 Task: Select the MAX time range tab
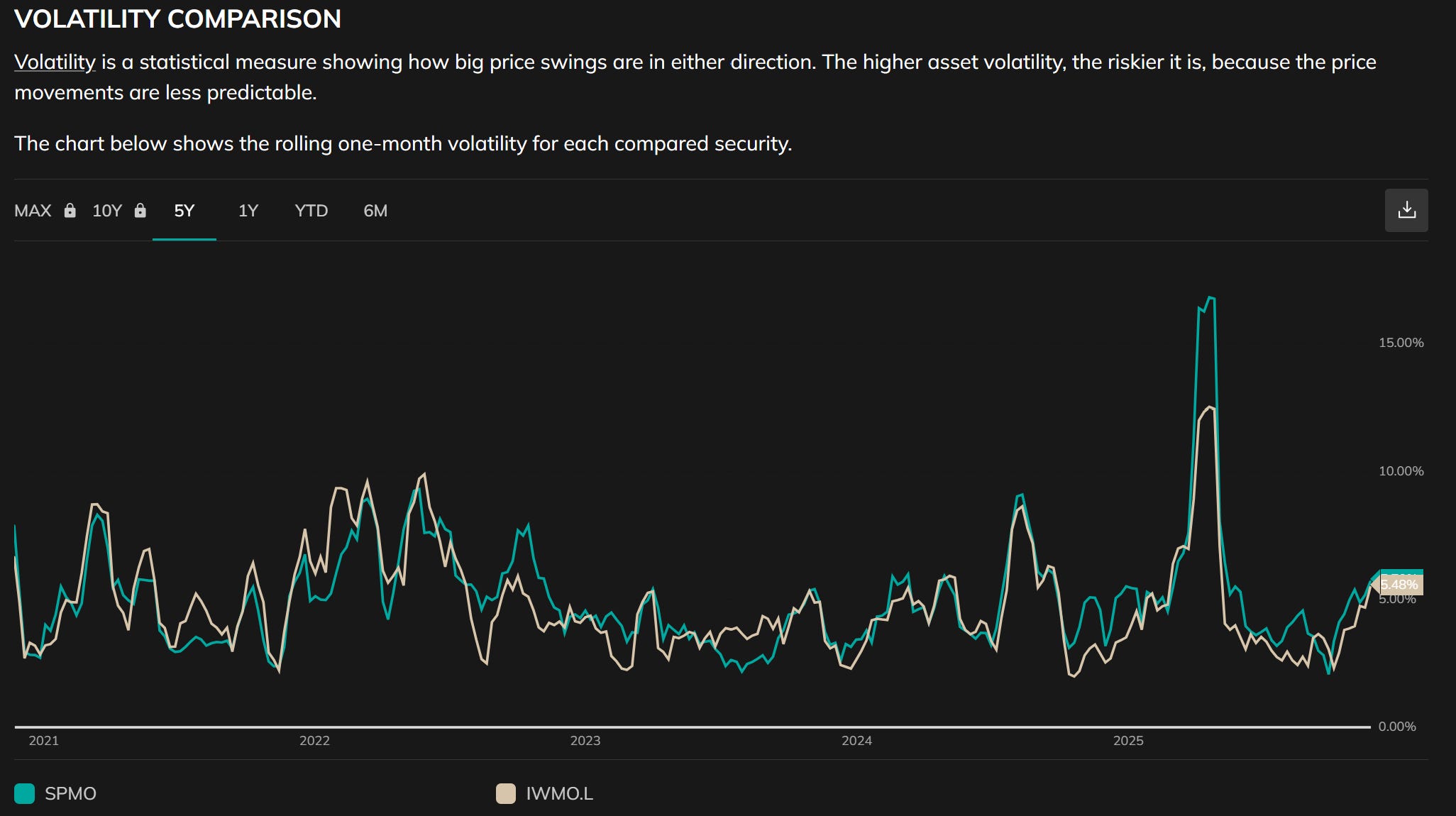tap(33, 211)
